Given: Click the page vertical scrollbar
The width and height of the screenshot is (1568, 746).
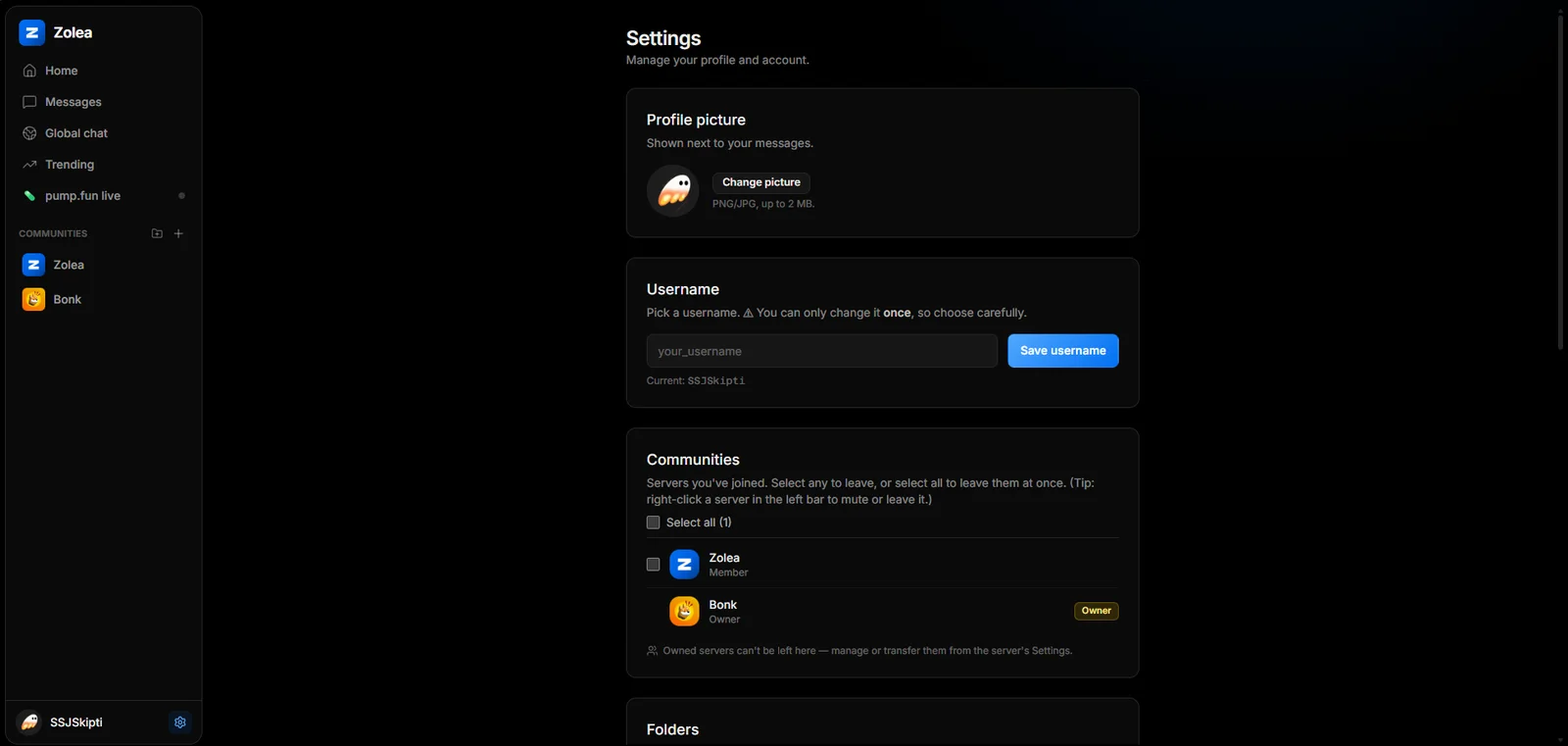Looking at the screenshot, I should click(x=1561, y=181).
